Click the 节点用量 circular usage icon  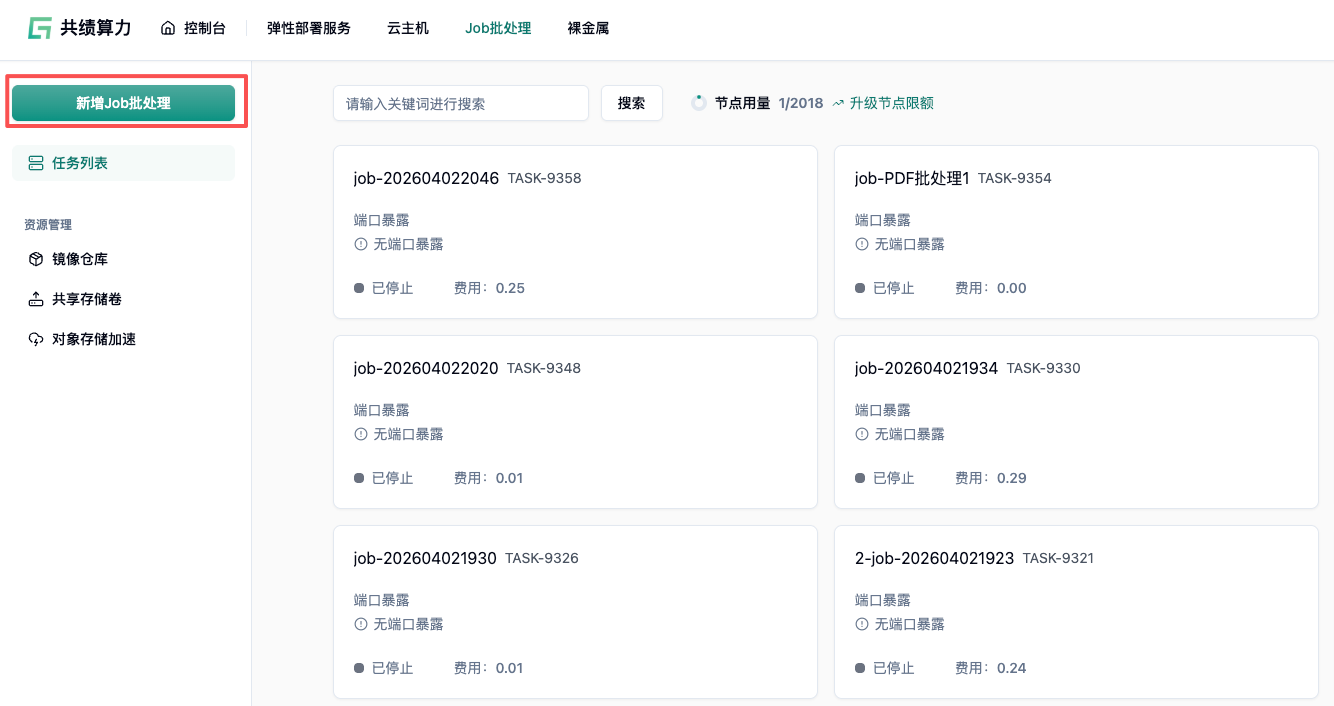click(x=699, y=103)
